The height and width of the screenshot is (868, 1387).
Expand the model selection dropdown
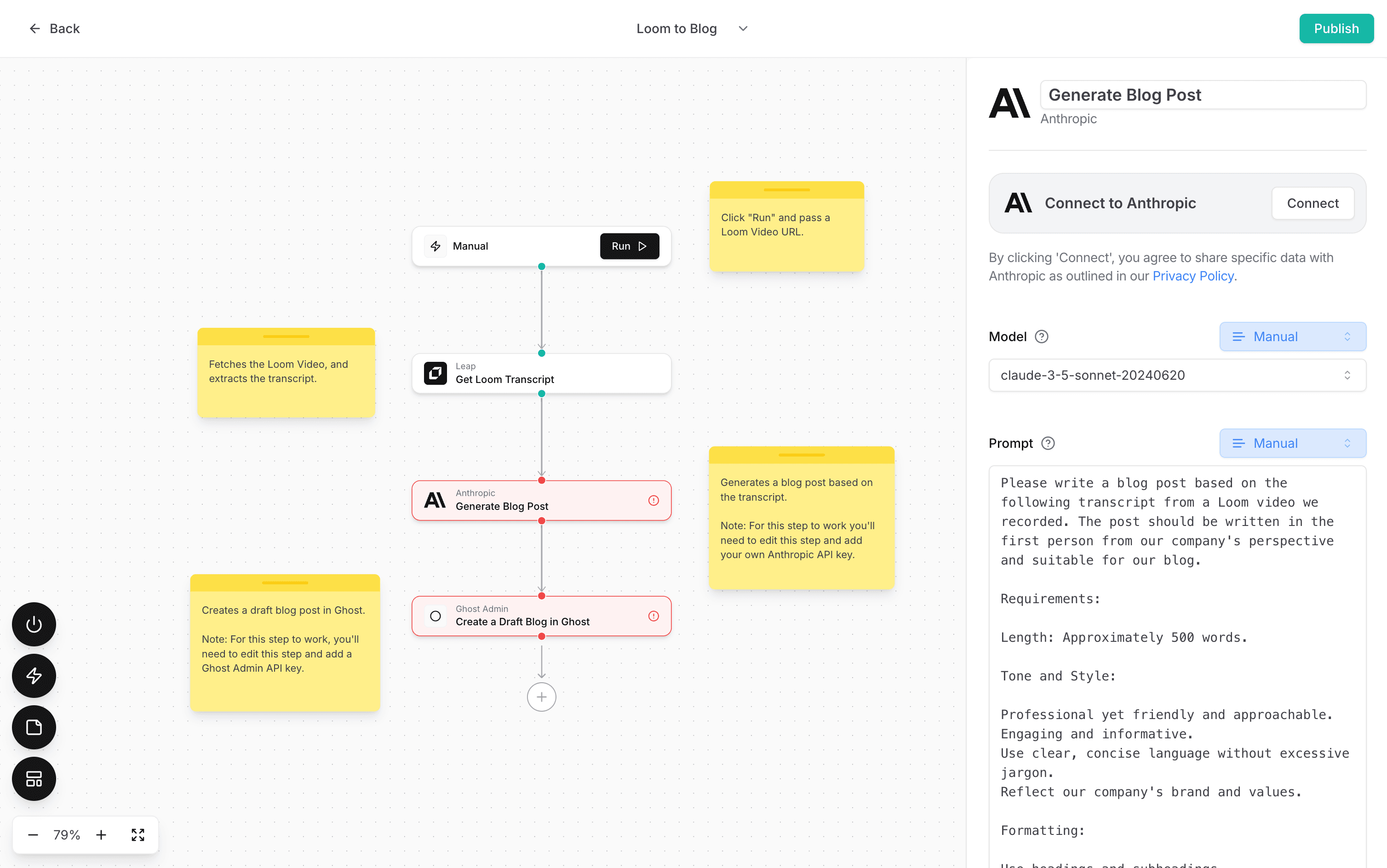click(x=1177, y=374)
